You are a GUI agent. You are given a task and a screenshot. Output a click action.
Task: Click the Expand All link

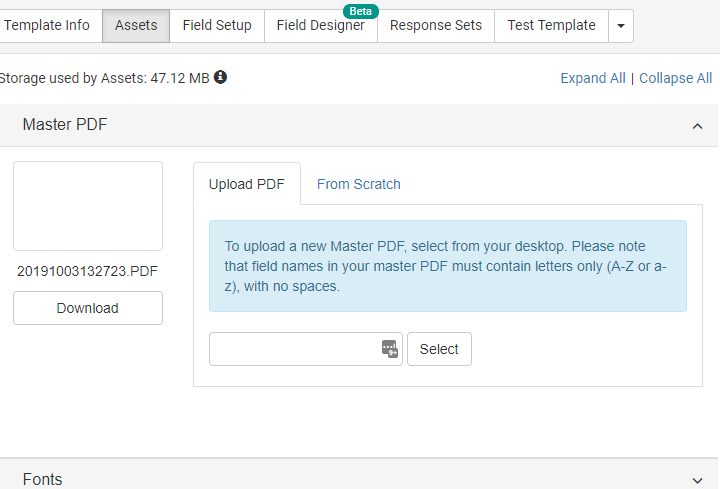coord(593,78)
